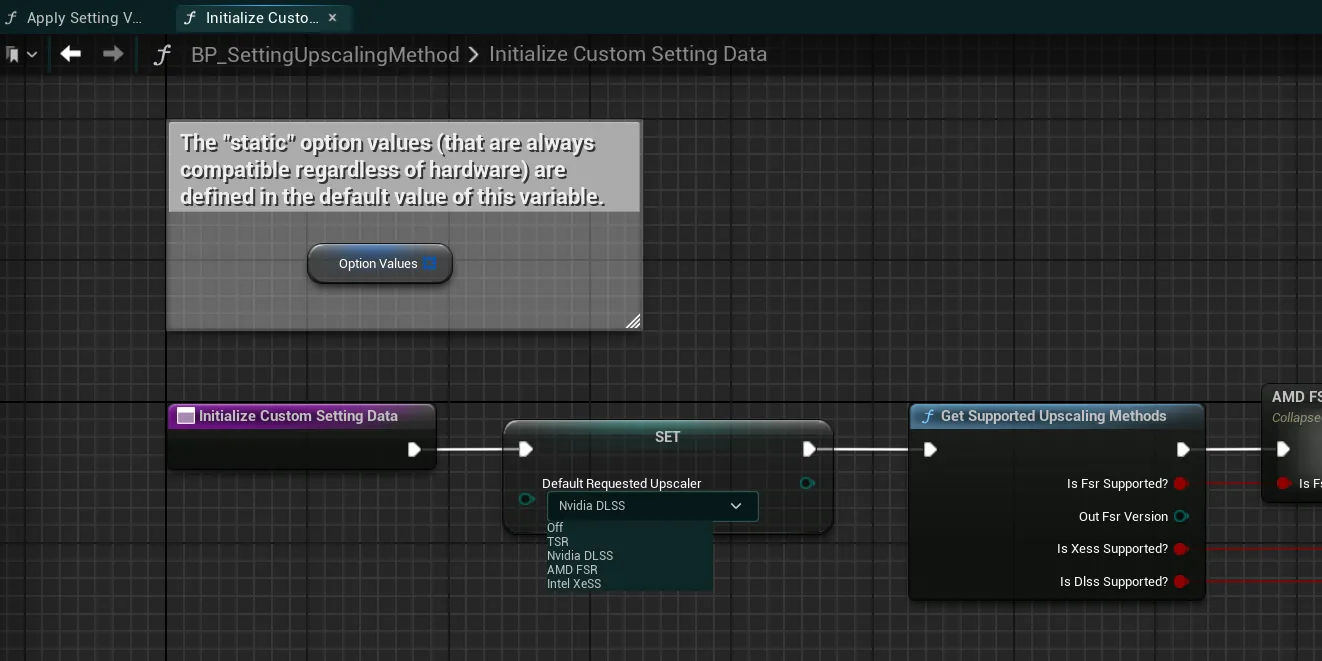Choose Off from the upscaler list
The height and width of the screenshot is (661, 1322).
[x=555, y=528]
